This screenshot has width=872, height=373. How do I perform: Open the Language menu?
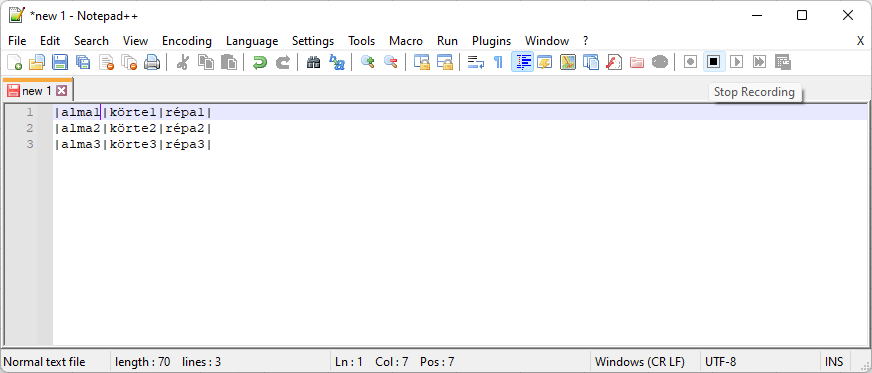[x=252, y=41]
